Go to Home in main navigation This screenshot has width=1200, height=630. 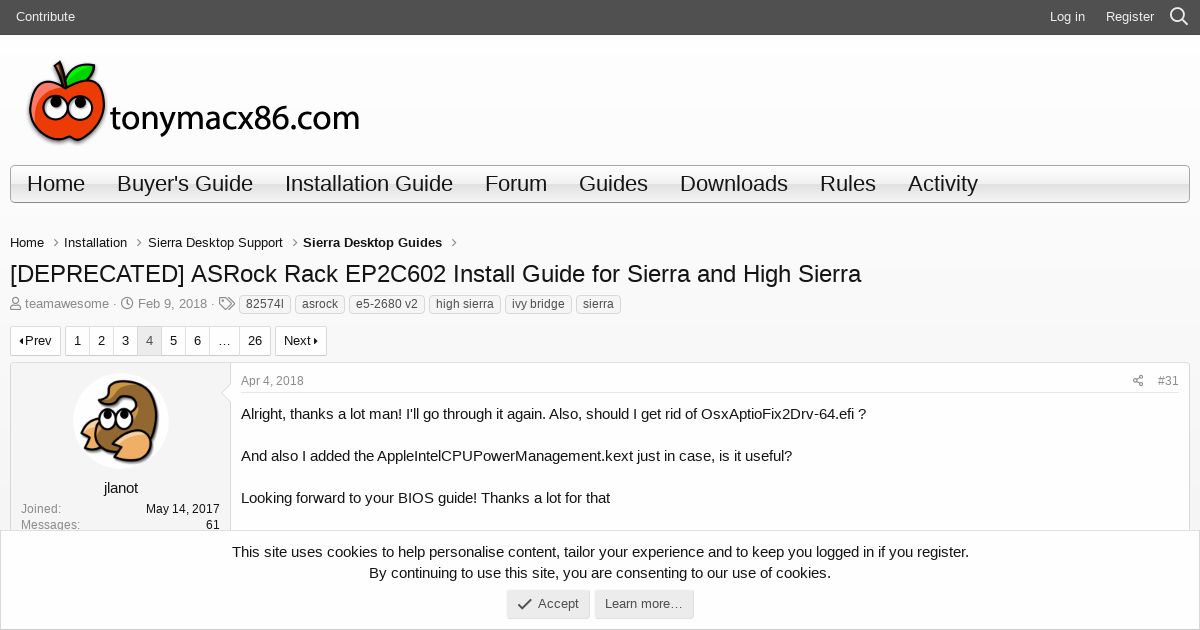click(x=56, y=184)
